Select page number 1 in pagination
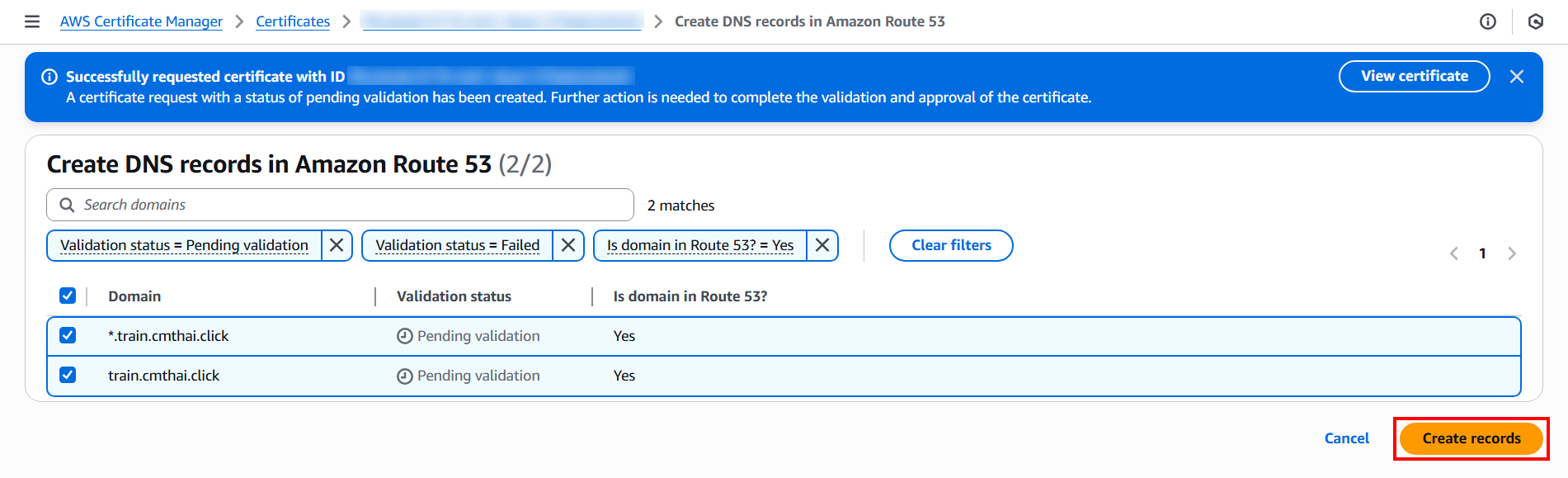 1482,253
